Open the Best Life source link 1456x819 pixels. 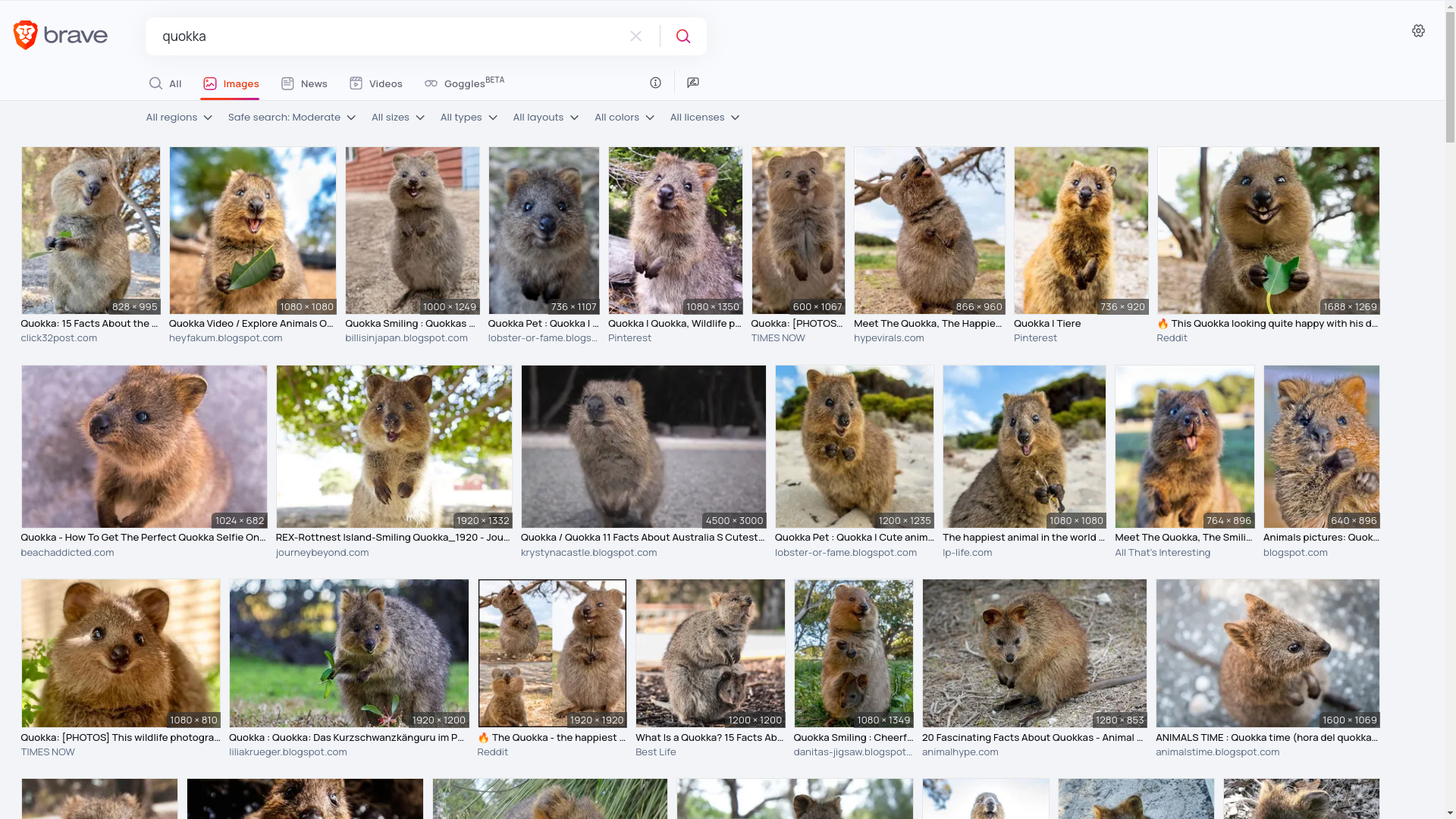pos(656,752)
